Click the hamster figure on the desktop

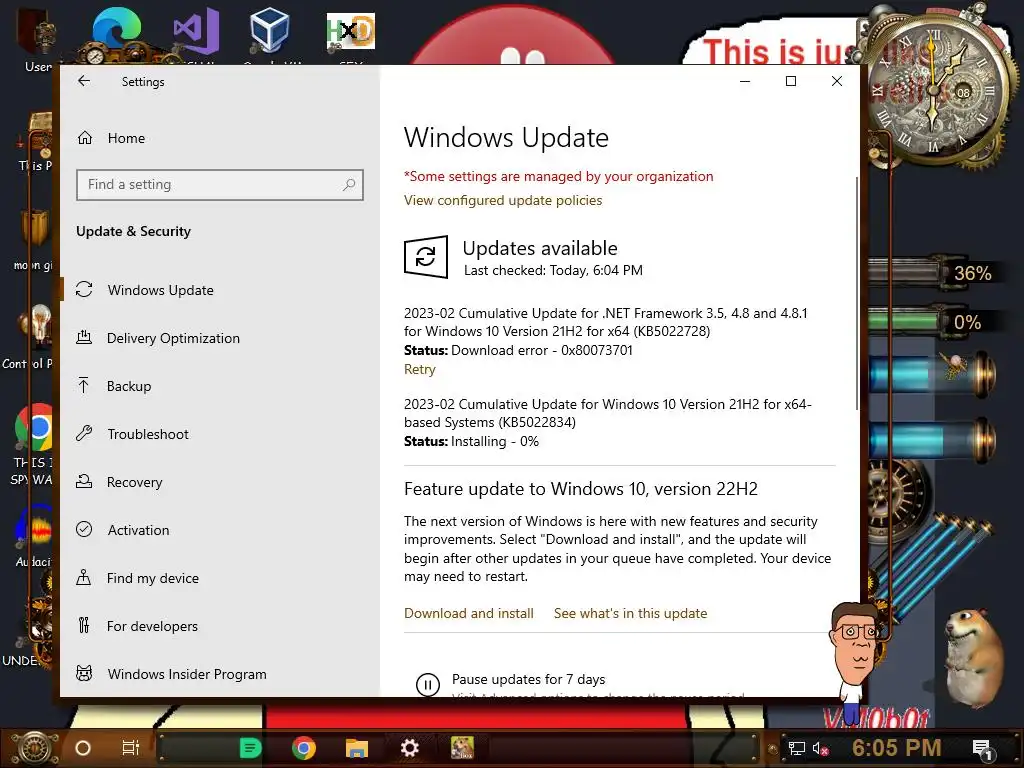[x=974, y=658]
